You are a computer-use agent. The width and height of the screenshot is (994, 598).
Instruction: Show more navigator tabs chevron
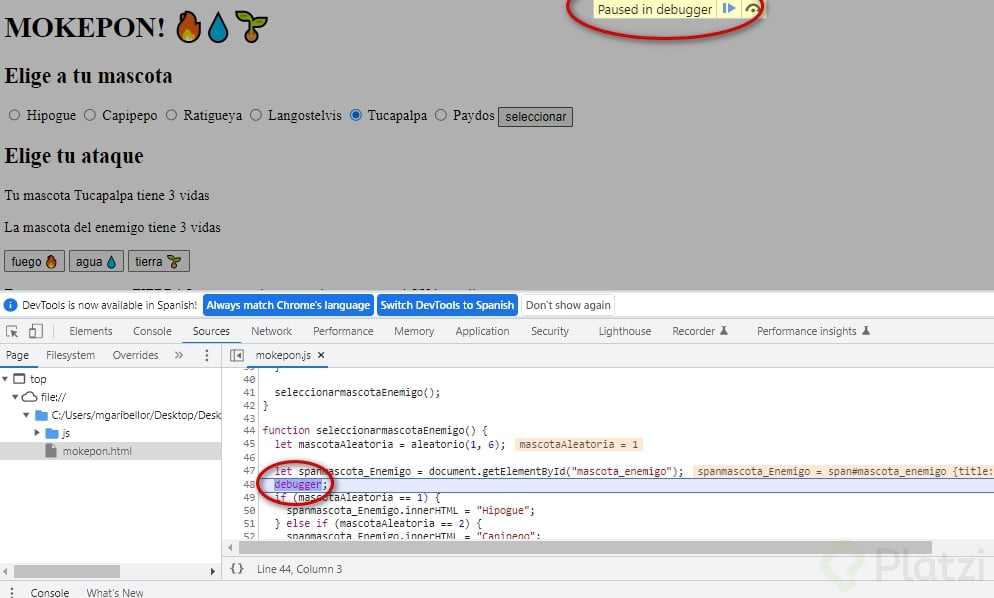(x=179, y=355)
